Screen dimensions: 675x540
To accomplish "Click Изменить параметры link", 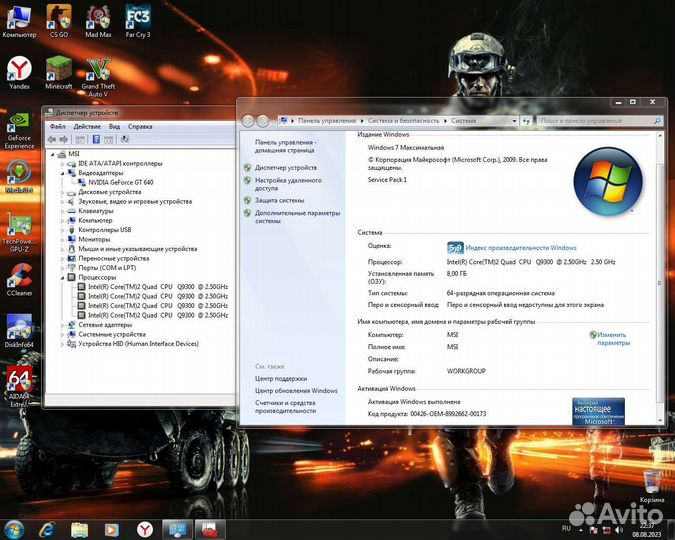I will tap(613, 339).
